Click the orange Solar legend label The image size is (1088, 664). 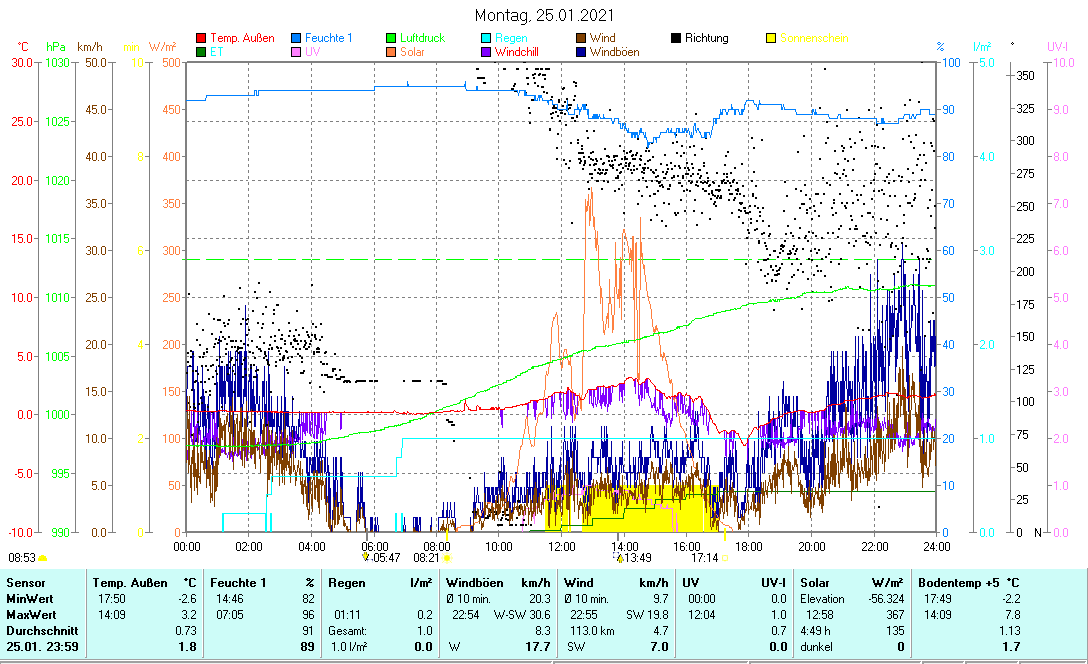click(412, 52)
